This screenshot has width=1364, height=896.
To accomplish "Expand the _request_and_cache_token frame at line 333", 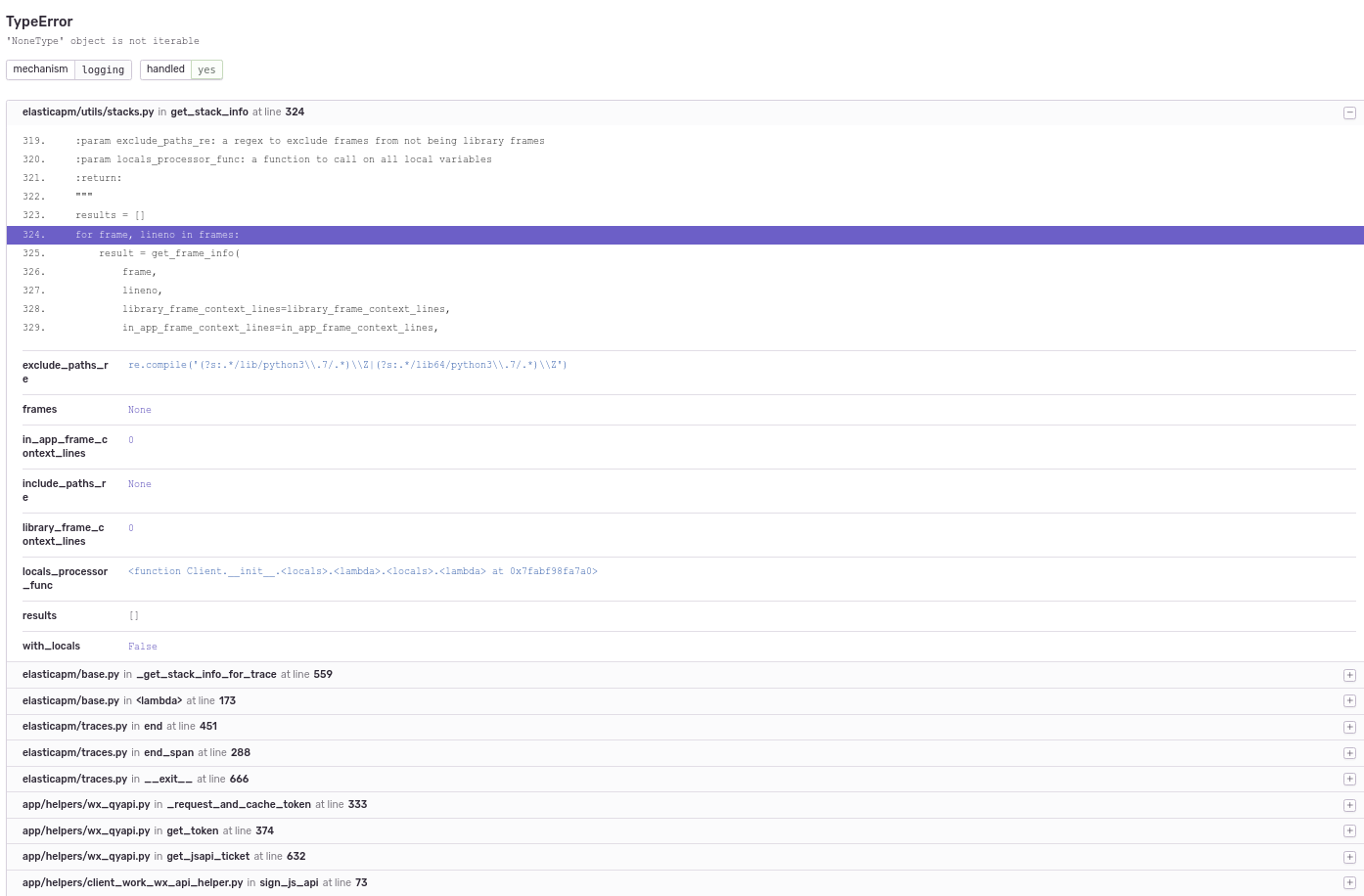I will coord(1349,805).
